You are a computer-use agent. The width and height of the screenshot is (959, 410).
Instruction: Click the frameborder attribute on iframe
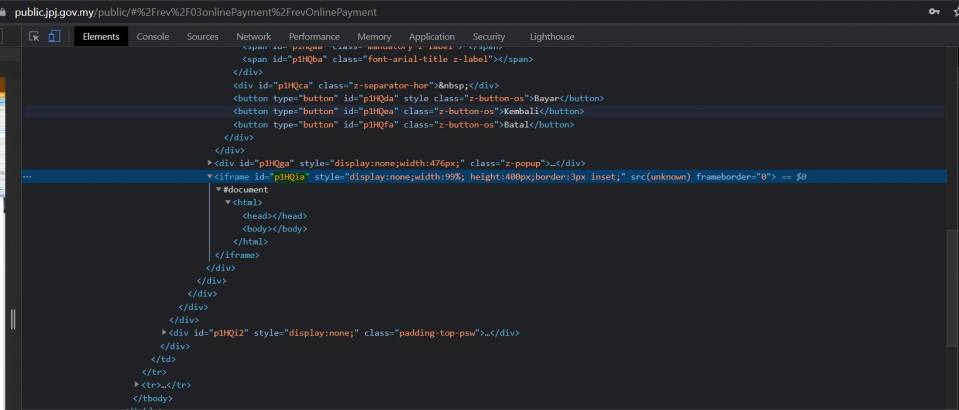coord(736,176)
